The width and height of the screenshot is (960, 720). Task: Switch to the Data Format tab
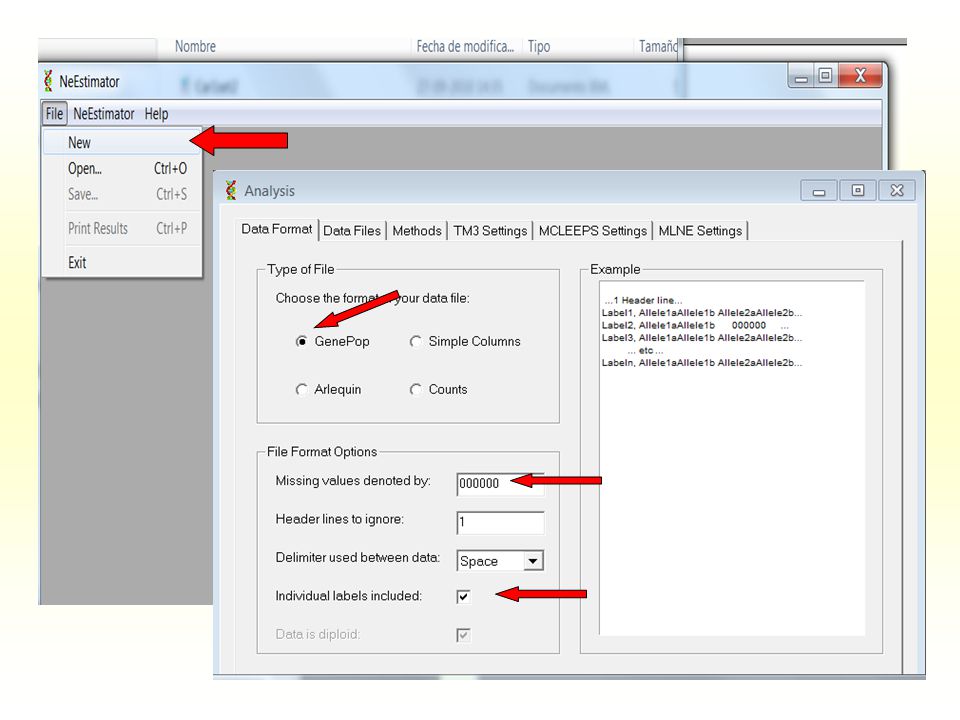click(x=277, y=229)
